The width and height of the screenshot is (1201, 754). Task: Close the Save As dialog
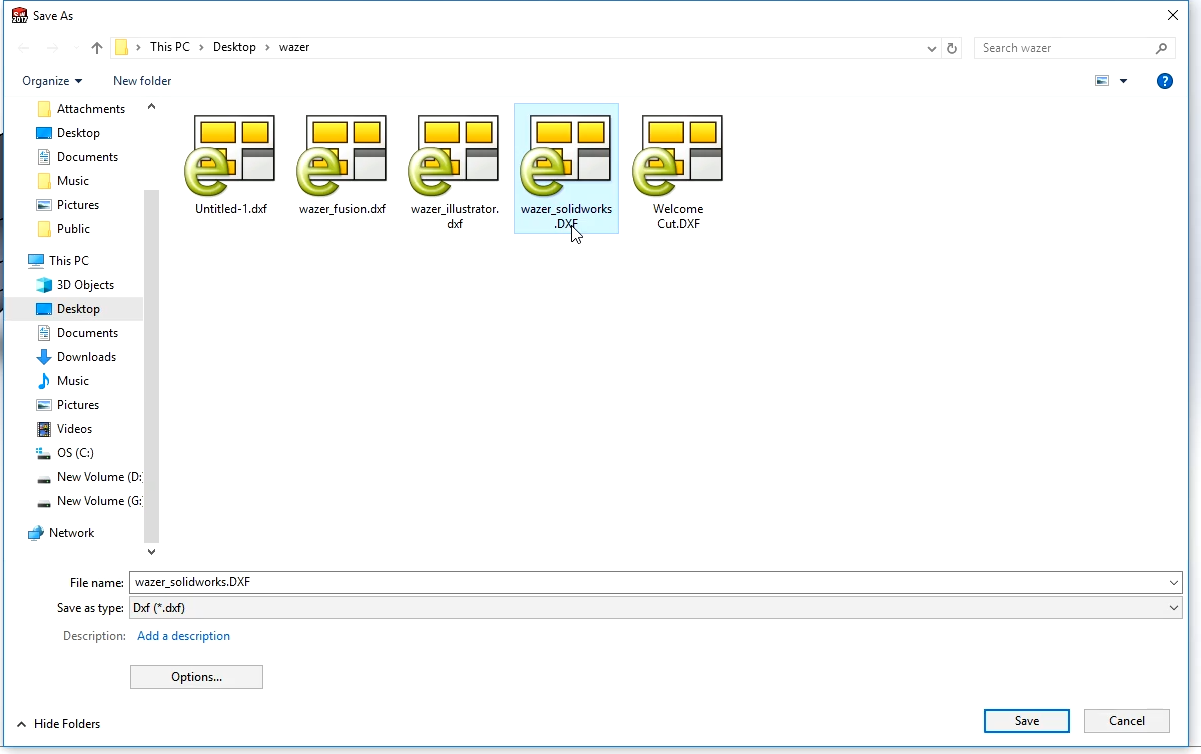pos(1173,15)
